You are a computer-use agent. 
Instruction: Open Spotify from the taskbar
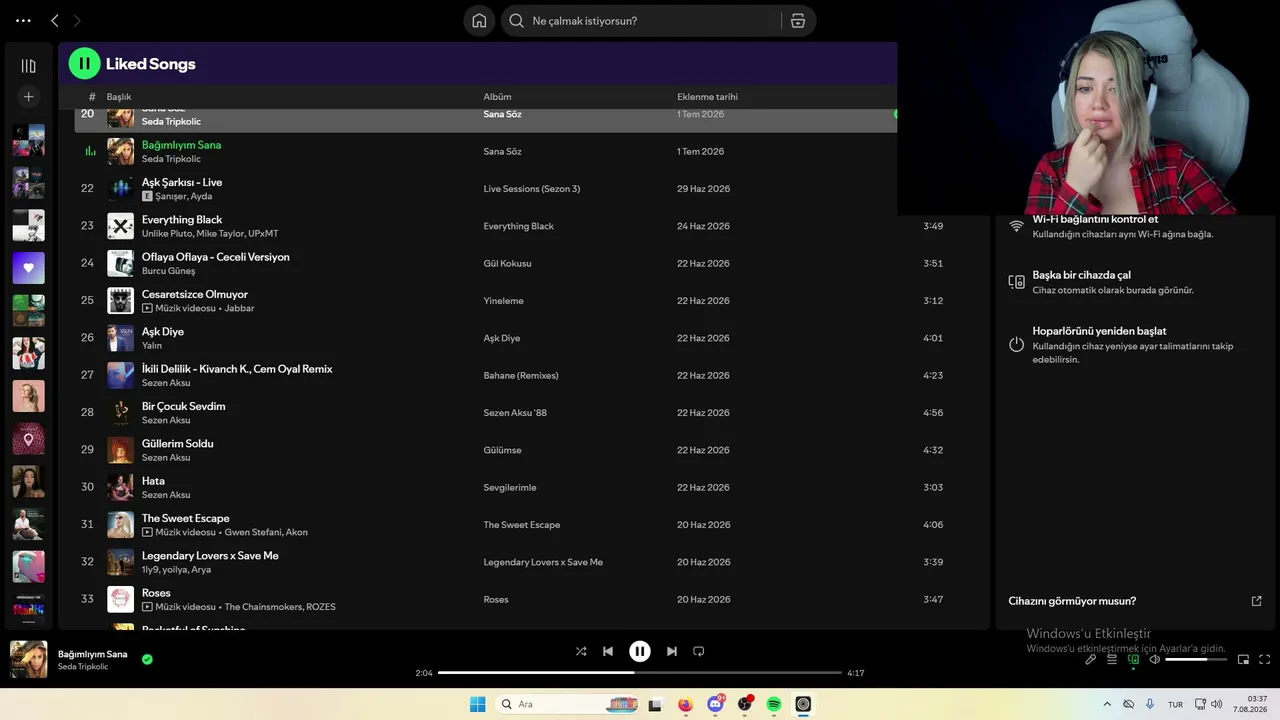tap(774, 704)
